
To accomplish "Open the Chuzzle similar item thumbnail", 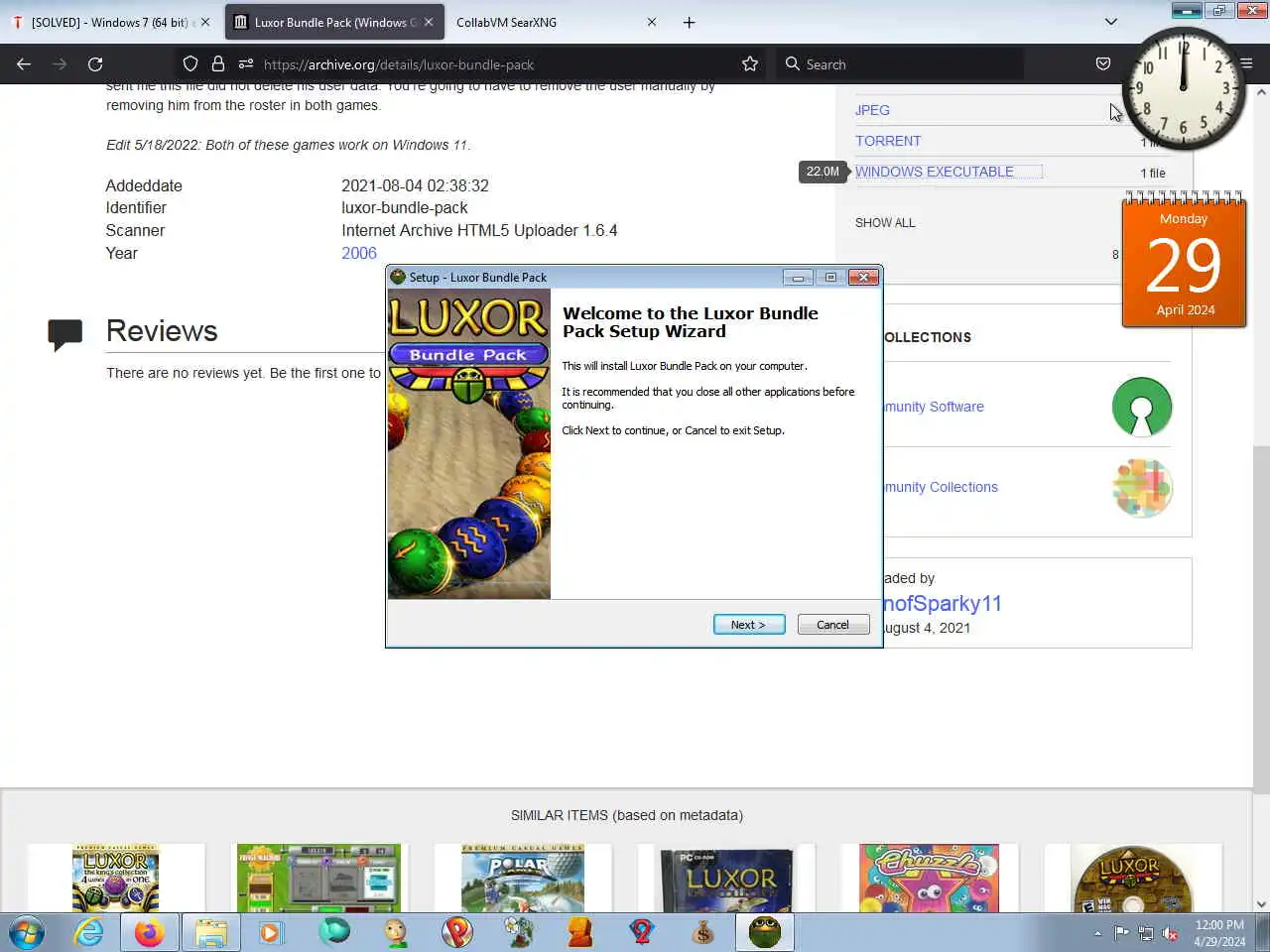I will pyautogui.click(x=929, y=878).
